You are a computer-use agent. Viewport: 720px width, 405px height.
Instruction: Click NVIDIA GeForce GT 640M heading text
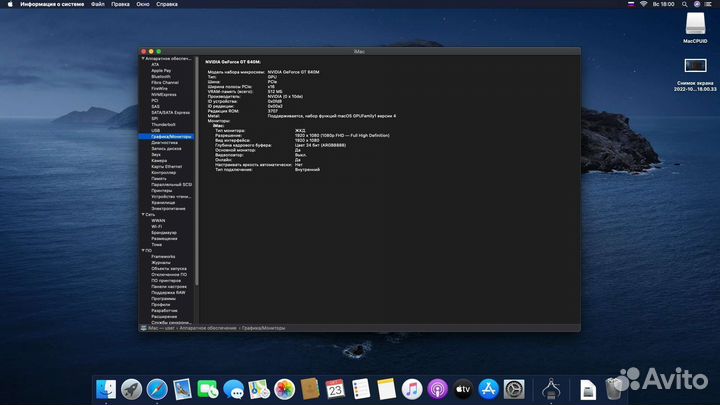click(x=233, y=62)
